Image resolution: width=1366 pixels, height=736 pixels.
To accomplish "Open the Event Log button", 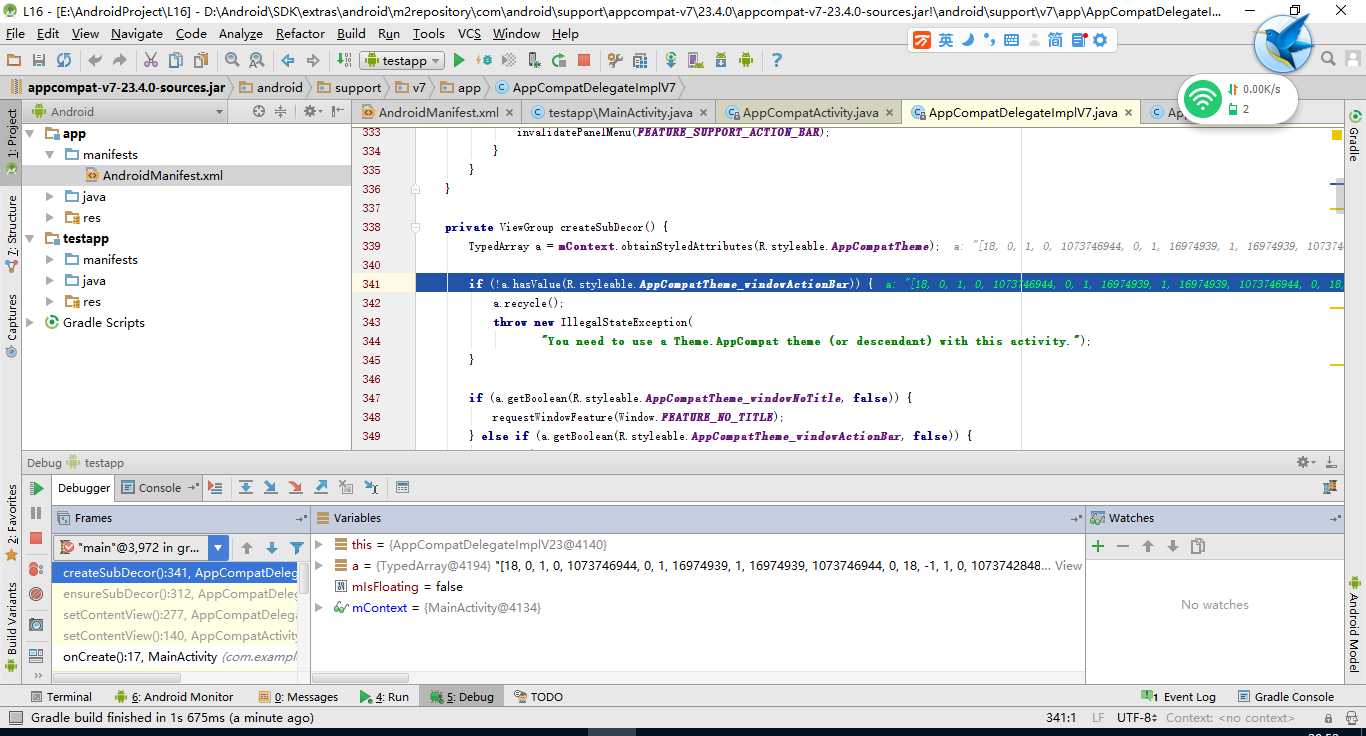I will [x=1179, y=697].
